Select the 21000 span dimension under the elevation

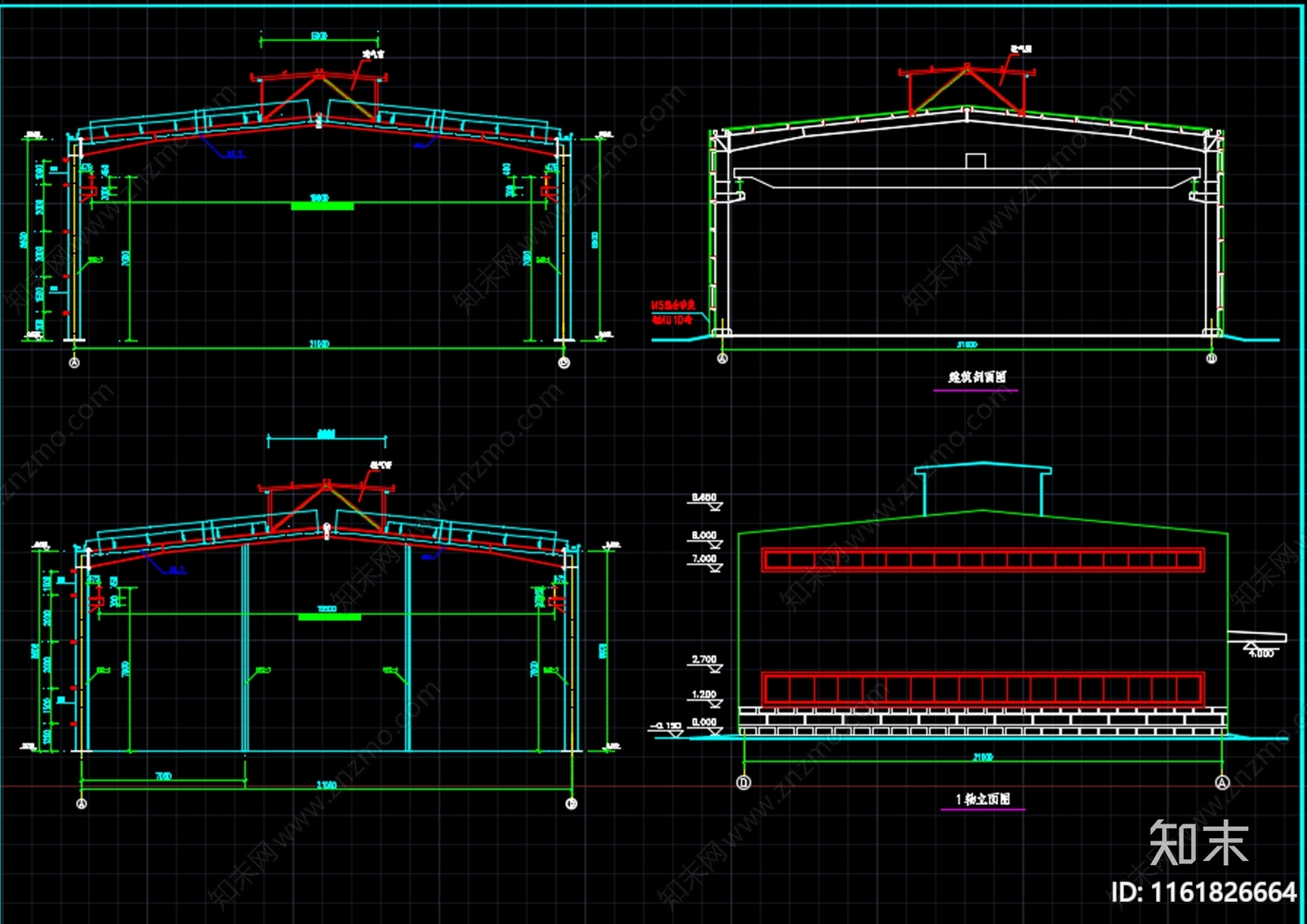(x=983, y=757)
